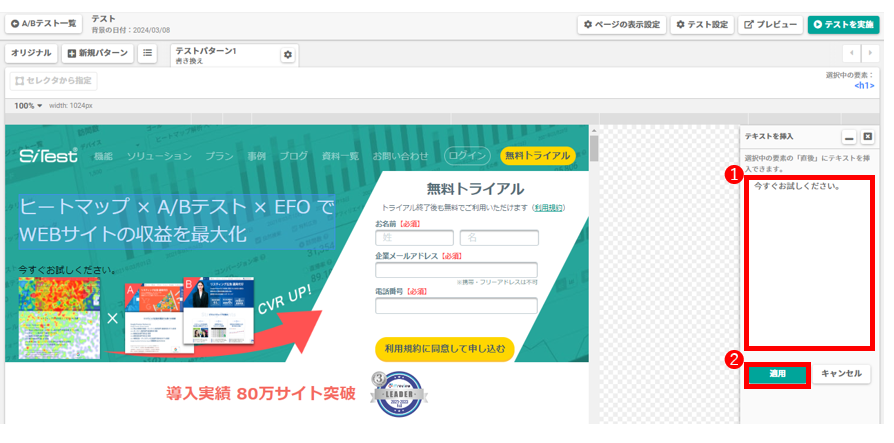Select inserted text 今すぐお試しください。 in preview

coord(67,269)
